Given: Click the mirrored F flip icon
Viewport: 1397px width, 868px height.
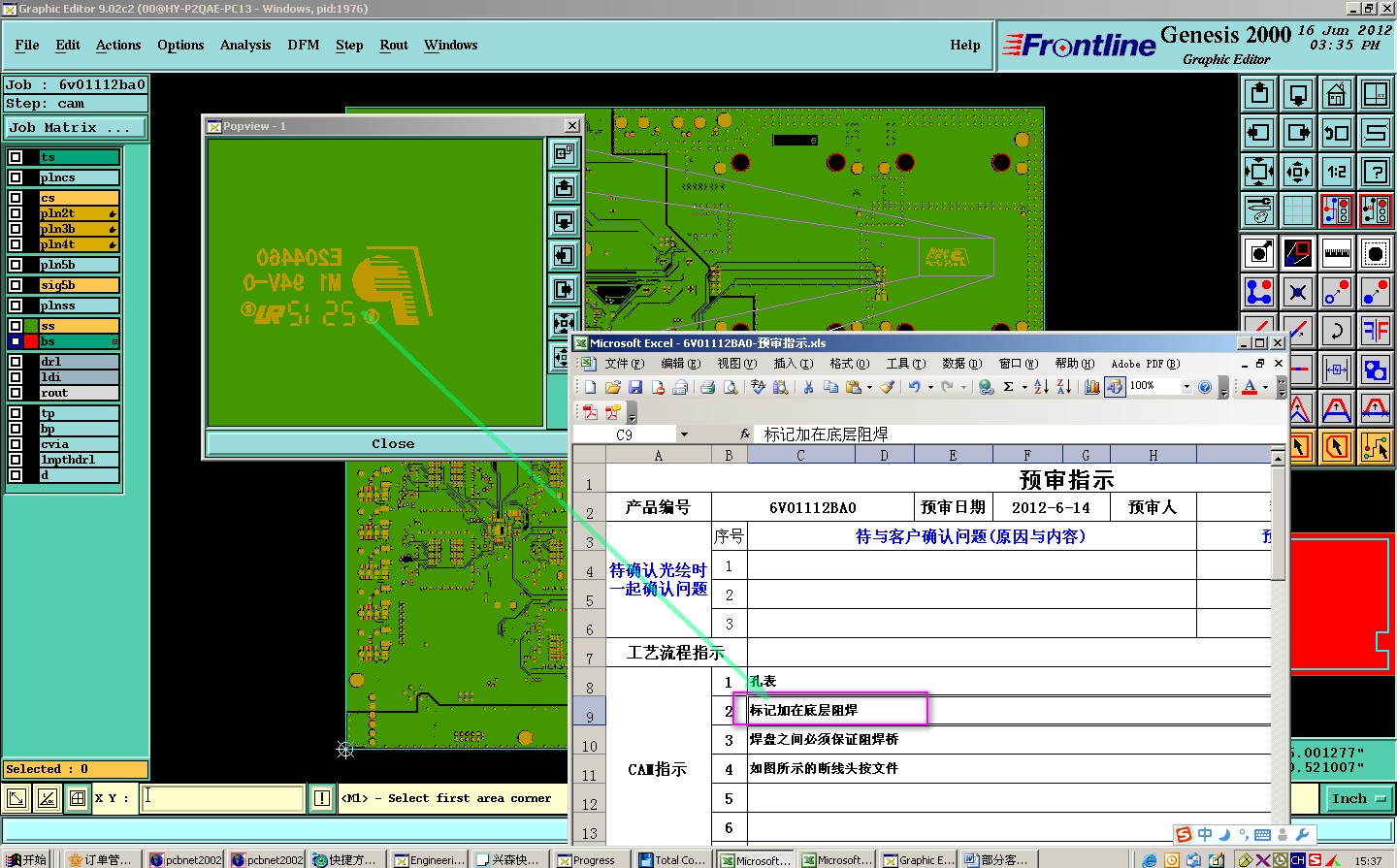Looking at the screenshot, I should [1376, 331].
